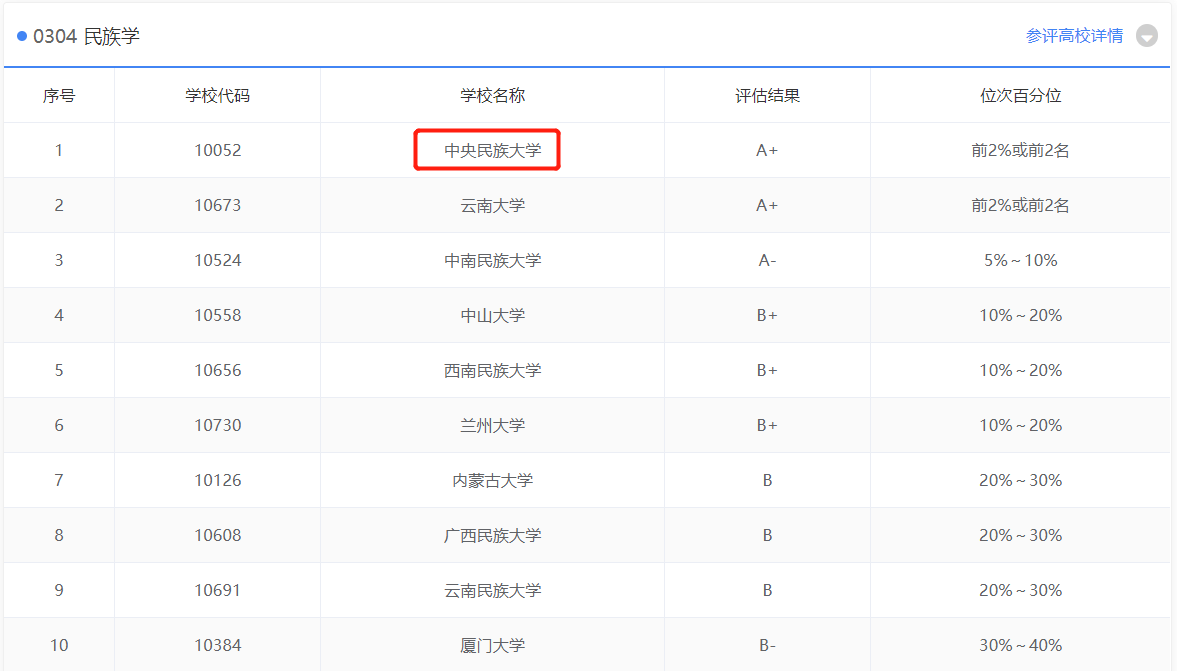Screen dimensions: 1177x671
Task: Click the 评估结果 column header
Action: click(x=767, y=96)
